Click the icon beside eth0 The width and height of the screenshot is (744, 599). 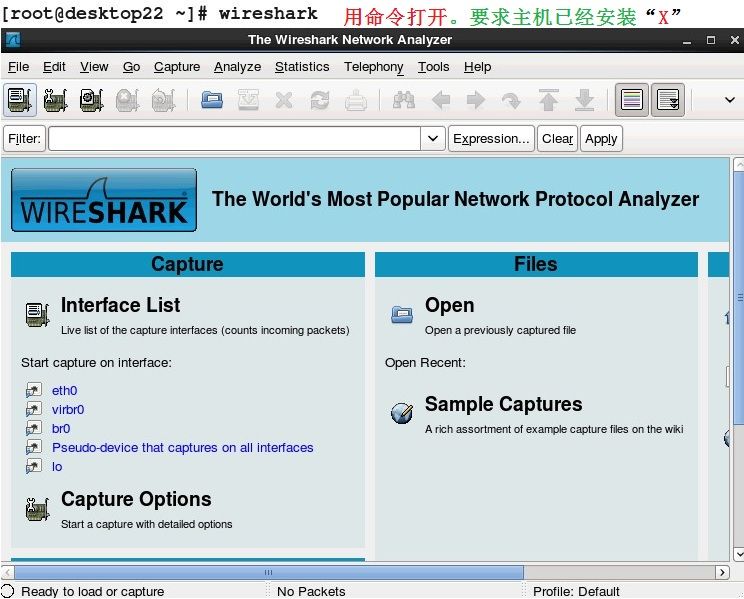(x=34, y=390)
